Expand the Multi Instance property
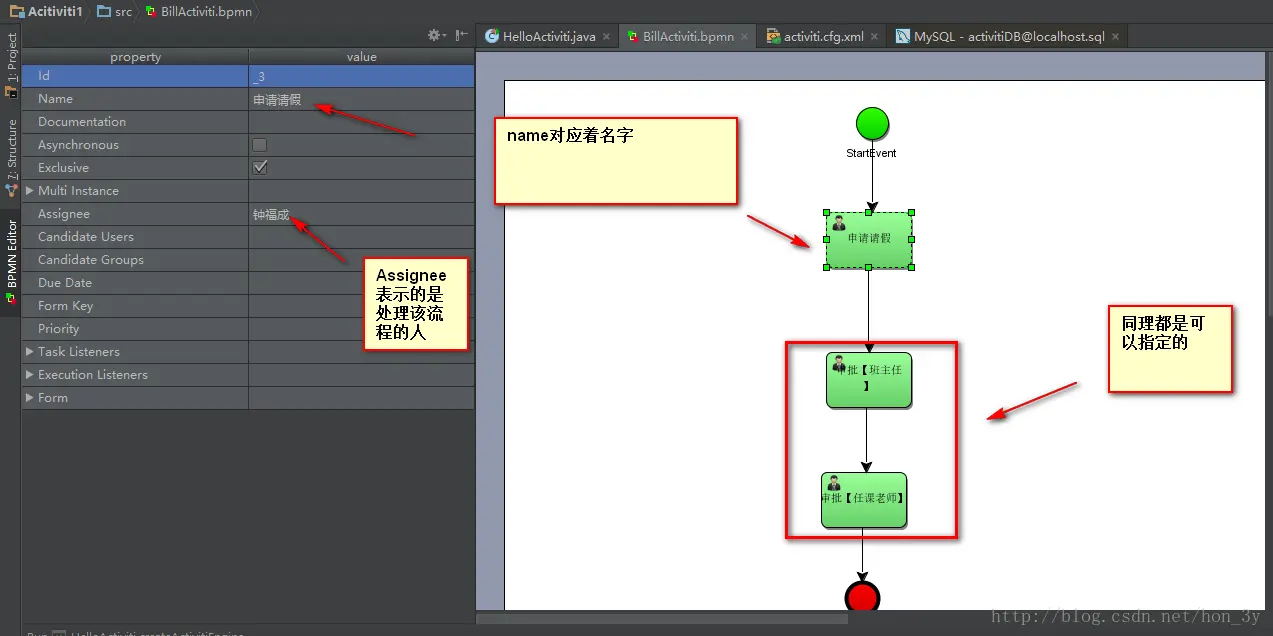This screenshot has height=636, width=1273. [x=30, y=191]
